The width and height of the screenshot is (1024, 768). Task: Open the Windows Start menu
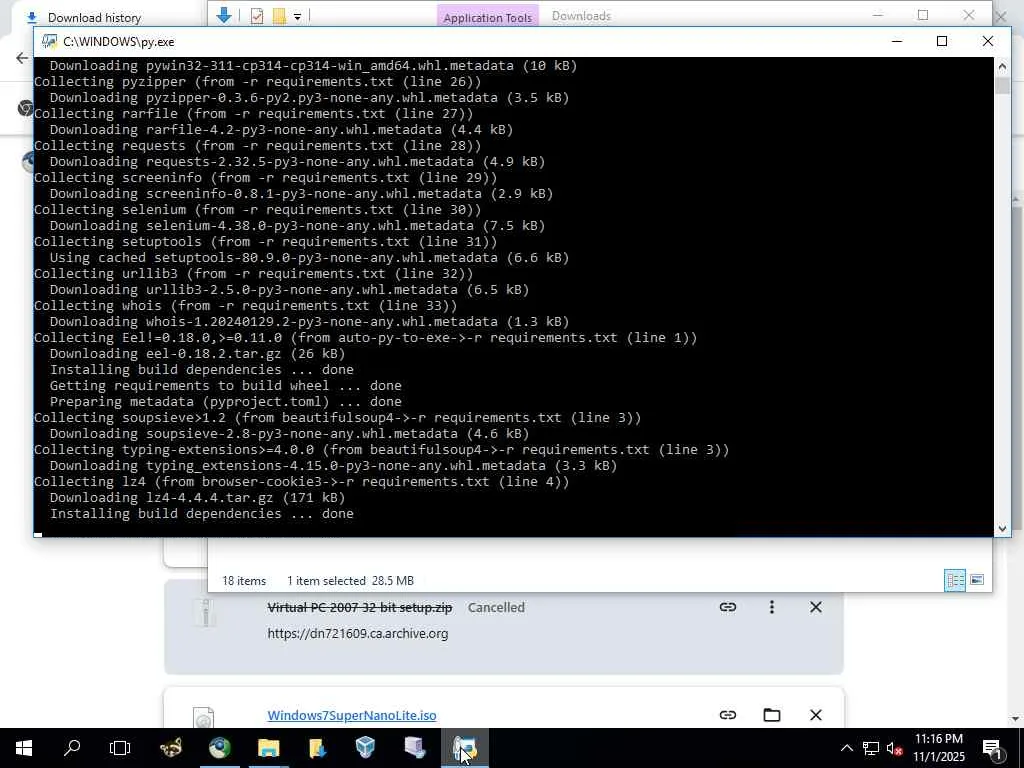click(24, 748)
